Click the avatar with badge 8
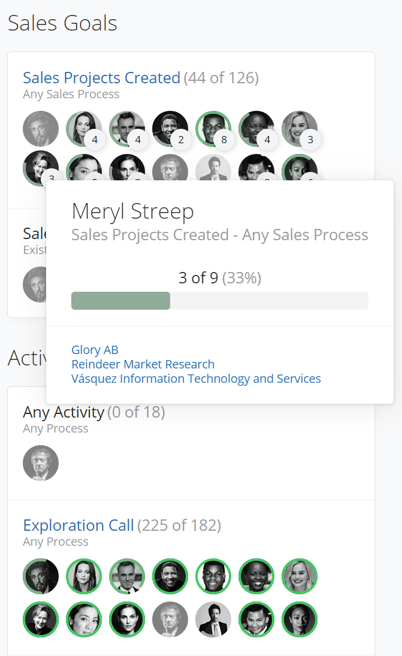Screen dimensions: 402x656 click(213, 128)
